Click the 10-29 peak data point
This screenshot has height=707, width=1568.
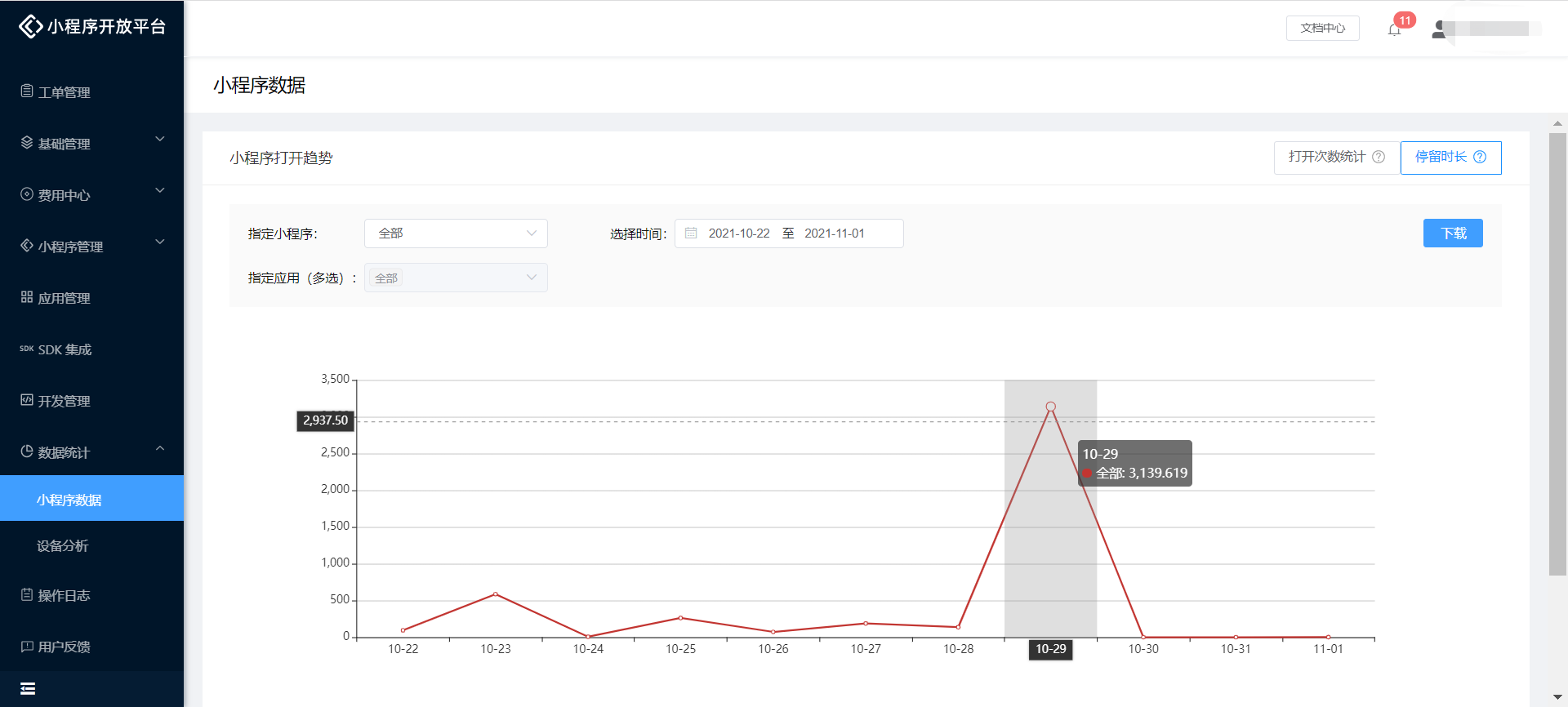coord(1050,407)
